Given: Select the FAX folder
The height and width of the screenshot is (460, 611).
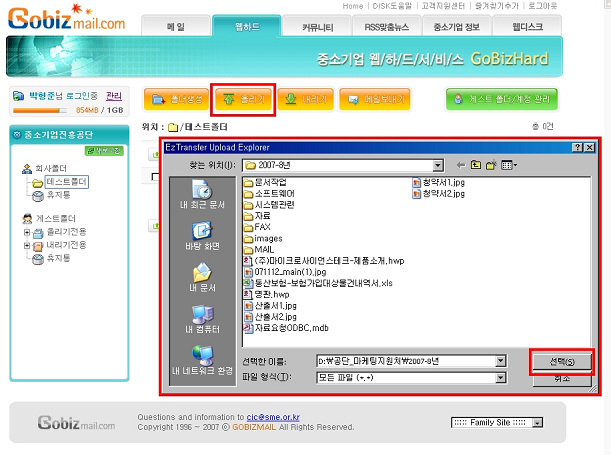Looking at the screenshot, I should pyautogui.click(x=257, y=227).
